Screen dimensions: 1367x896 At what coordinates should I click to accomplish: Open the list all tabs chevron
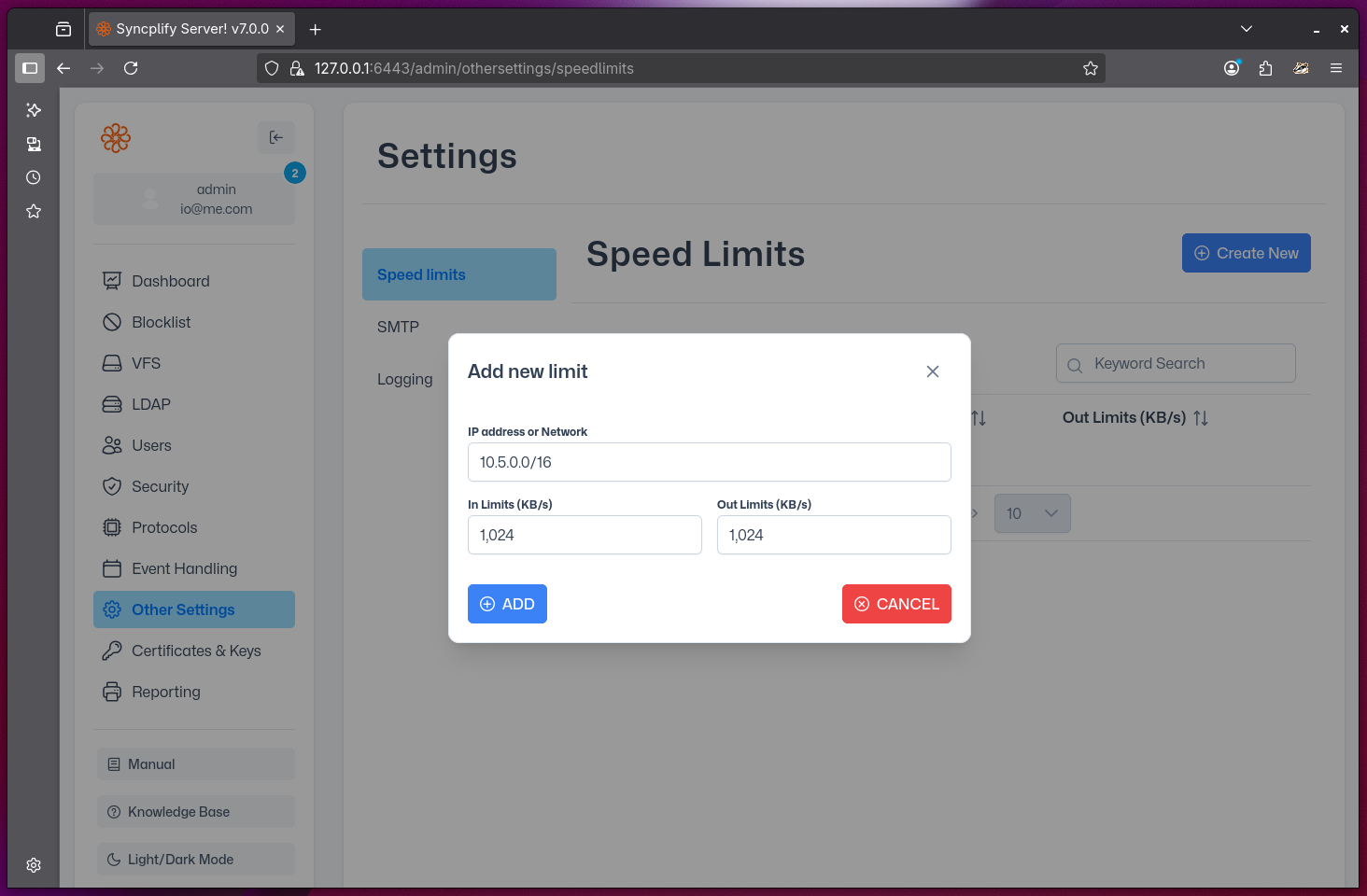click(x=1246, y=29)
